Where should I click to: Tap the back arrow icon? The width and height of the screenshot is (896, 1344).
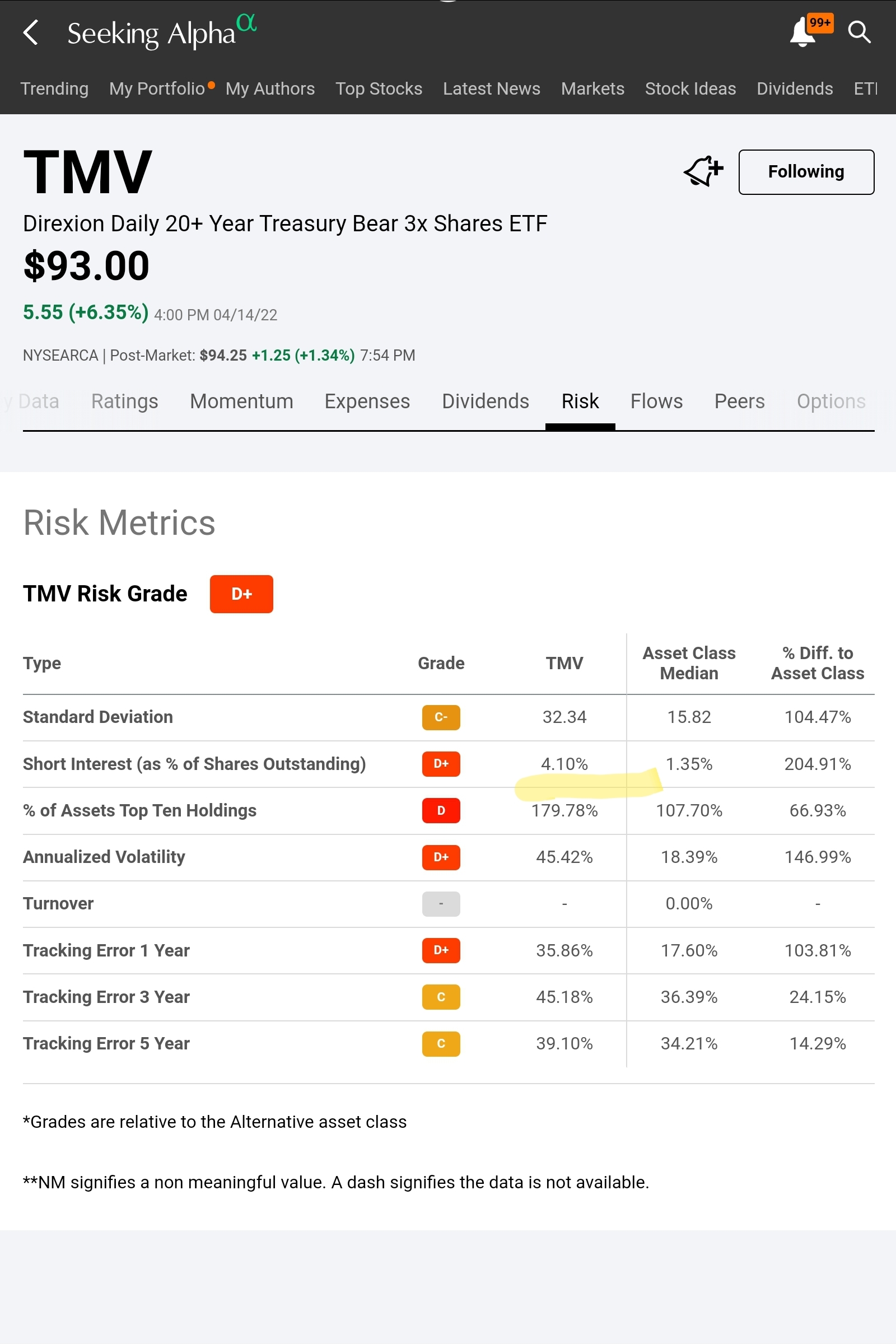click(x=31, y=32)
